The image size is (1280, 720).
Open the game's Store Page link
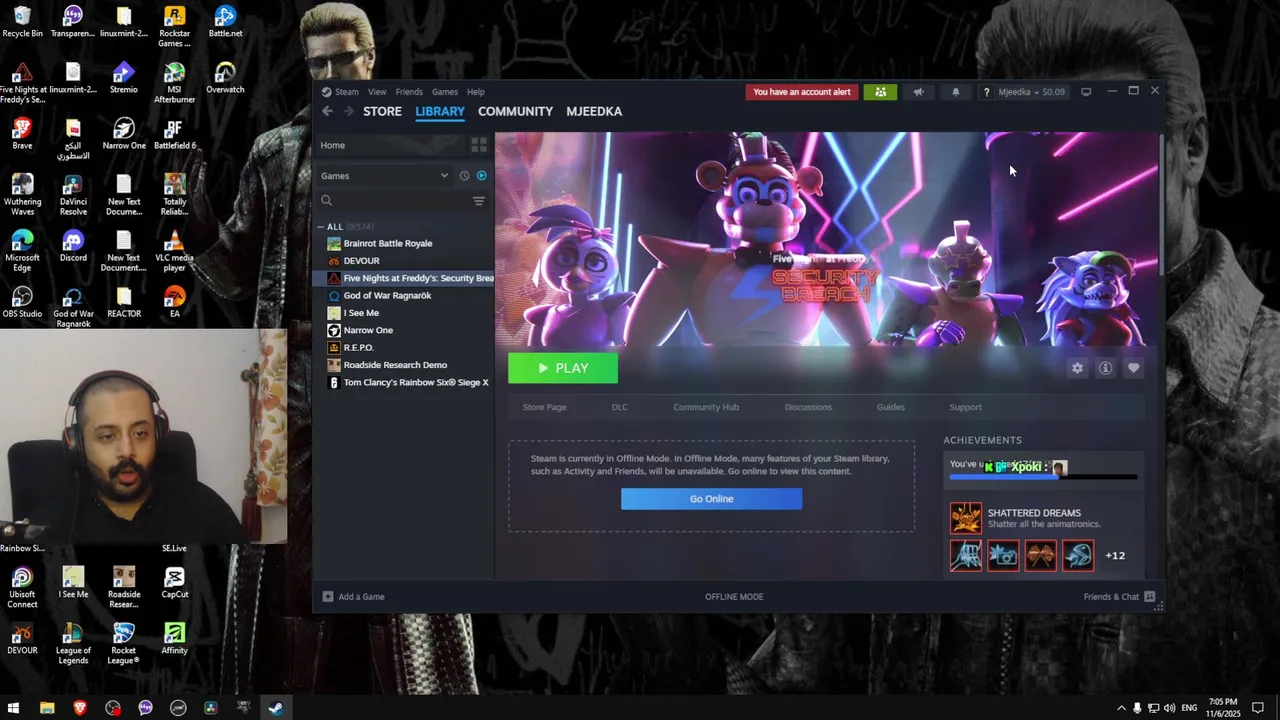pyautogui.click(x=544, y=407)
